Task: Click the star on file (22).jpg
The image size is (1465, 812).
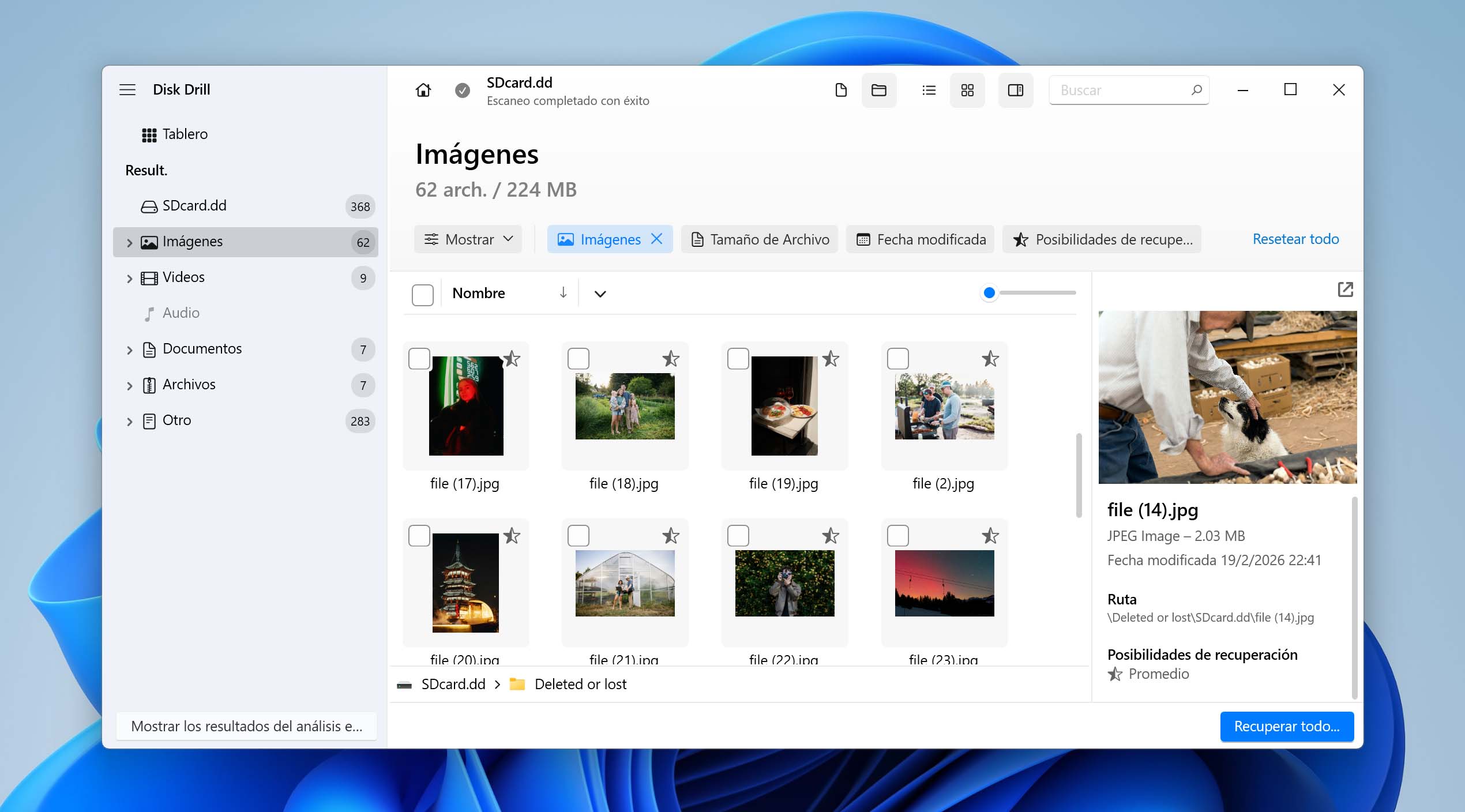Action: 831,536
